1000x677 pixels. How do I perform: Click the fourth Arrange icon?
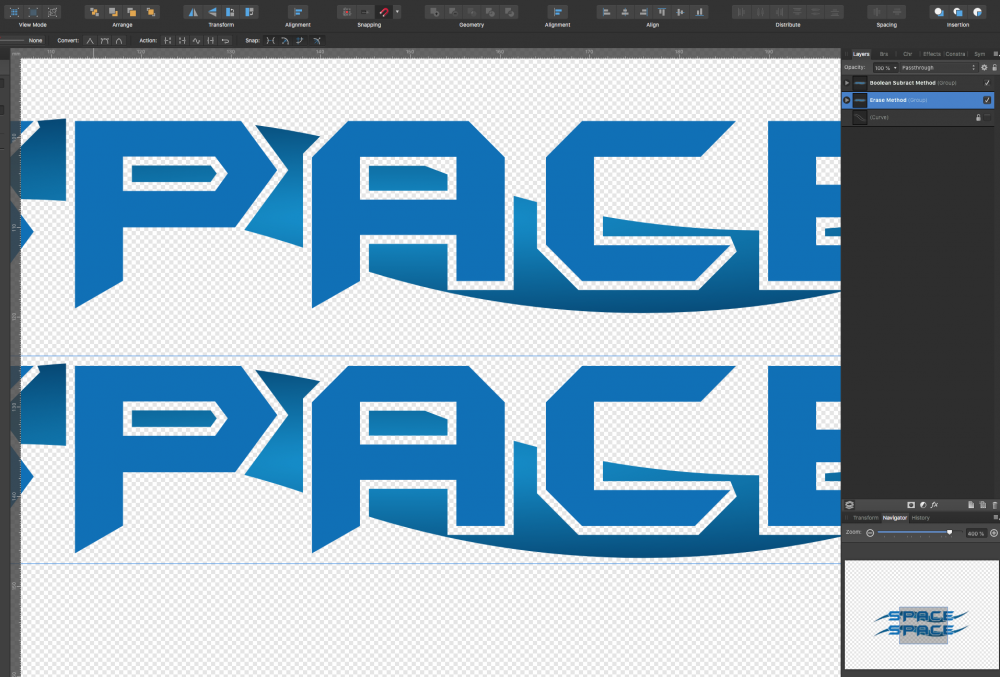coord(151,12)
